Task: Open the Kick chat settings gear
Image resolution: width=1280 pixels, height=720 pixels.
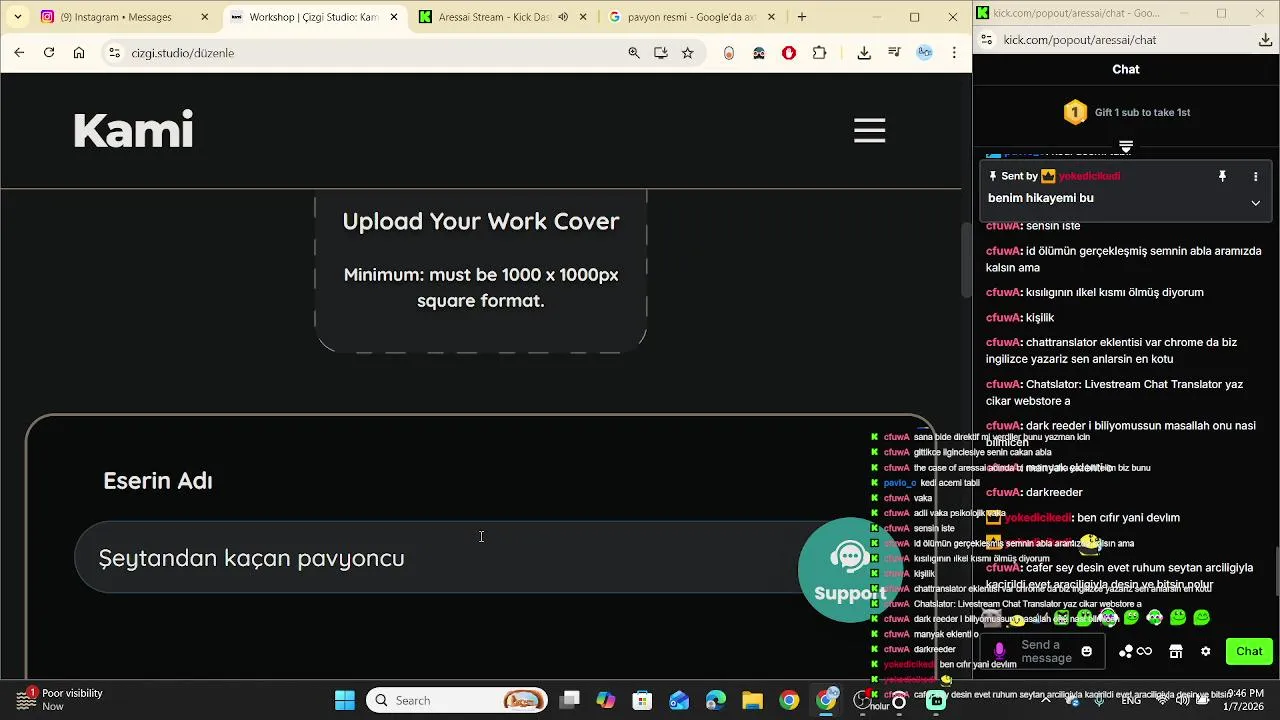Action: click(x=1206, y=651)
